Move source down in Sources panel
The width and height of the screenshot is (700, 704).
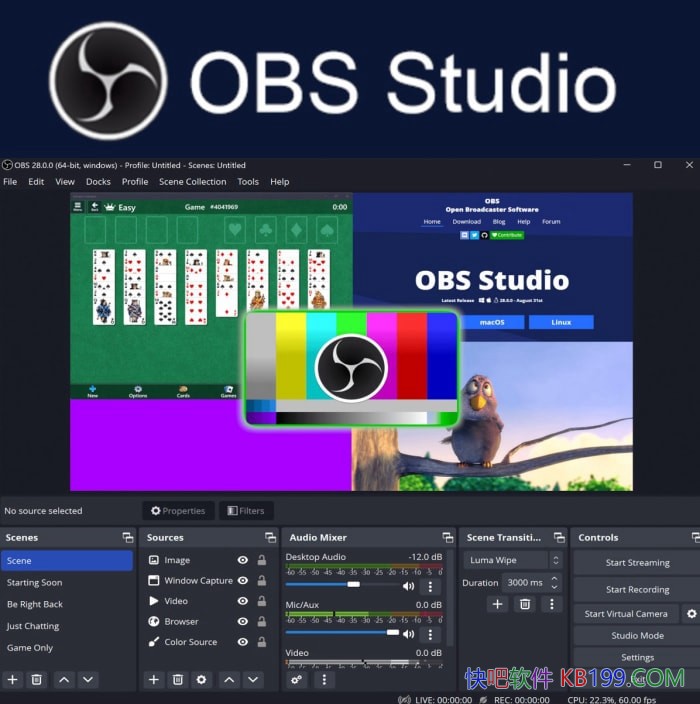[x=253, y=679]
